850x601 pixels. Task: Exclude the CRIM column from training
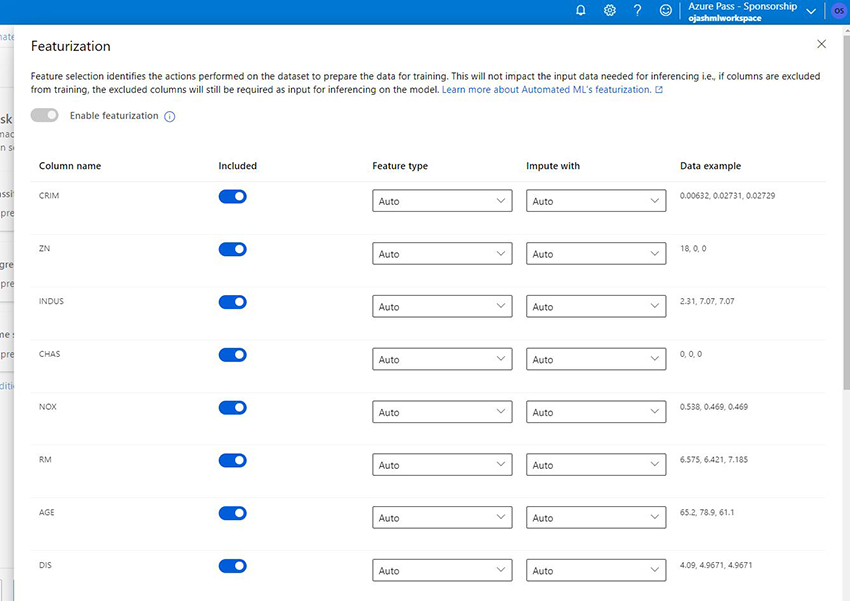coord(232,196)
